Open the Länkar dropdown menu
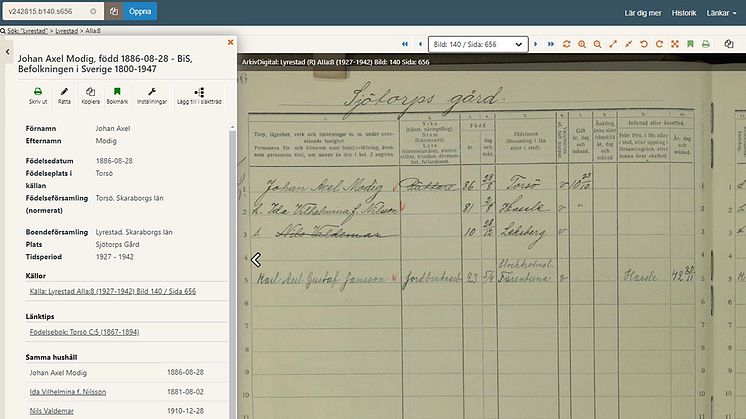Screen dimensions: 746x419 721,13
